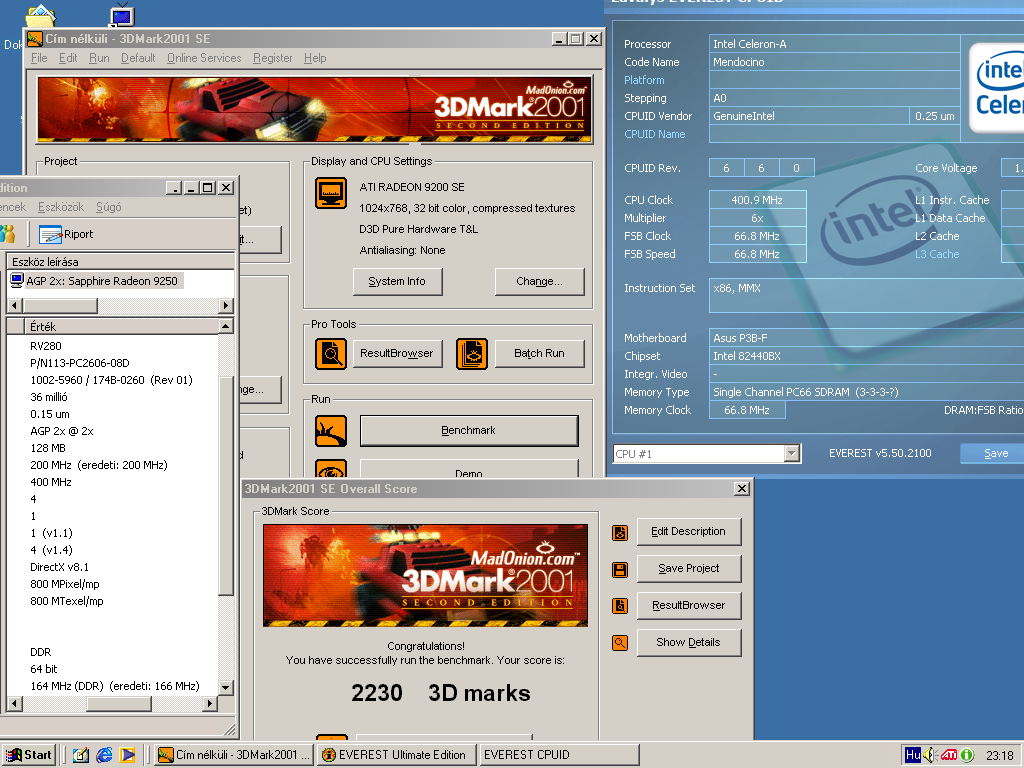Click the ResultBrowser magnifier icon in Pro Tools

click(x=330, y=353)
